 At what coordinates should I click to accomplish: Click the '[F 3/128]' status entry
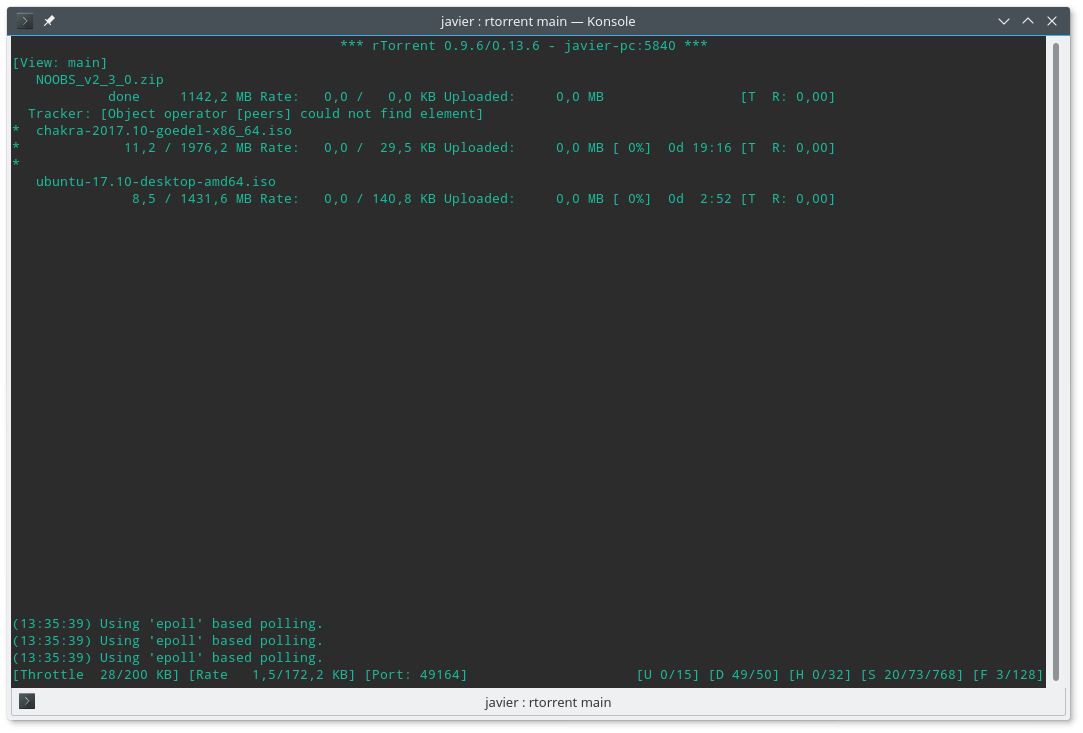pyautogui.click(x=1008, y=675)
